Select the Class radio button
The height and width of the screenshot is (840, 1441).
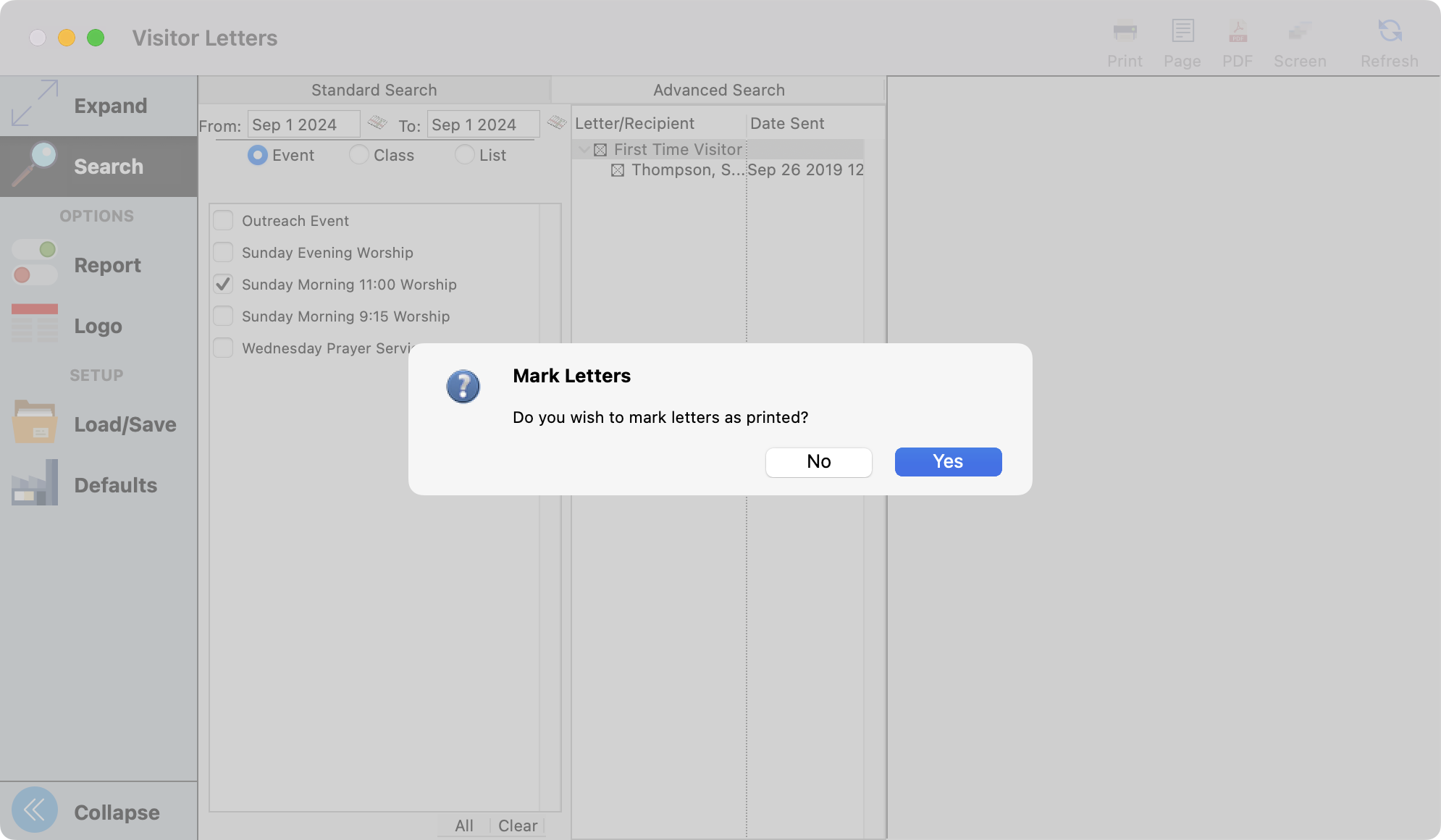pos(359,155)
